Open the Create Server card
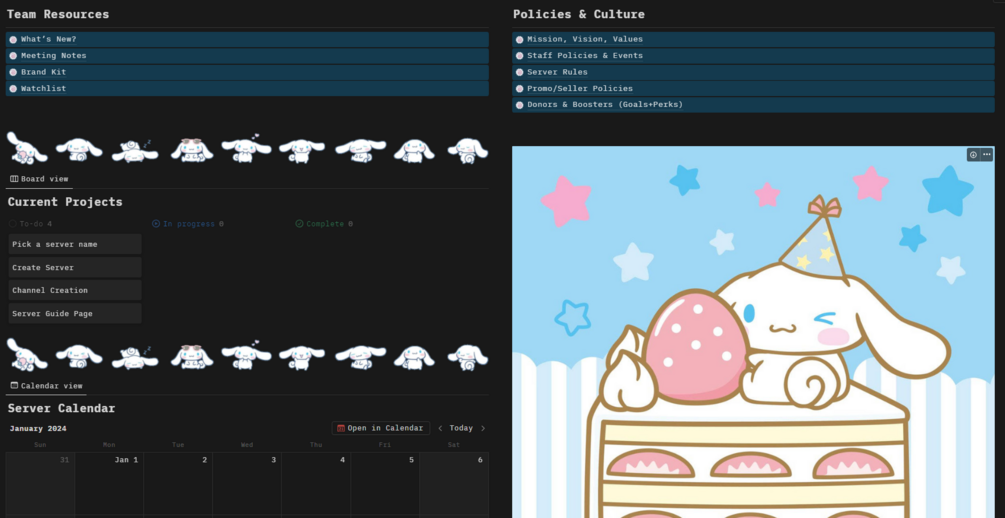 75,267
